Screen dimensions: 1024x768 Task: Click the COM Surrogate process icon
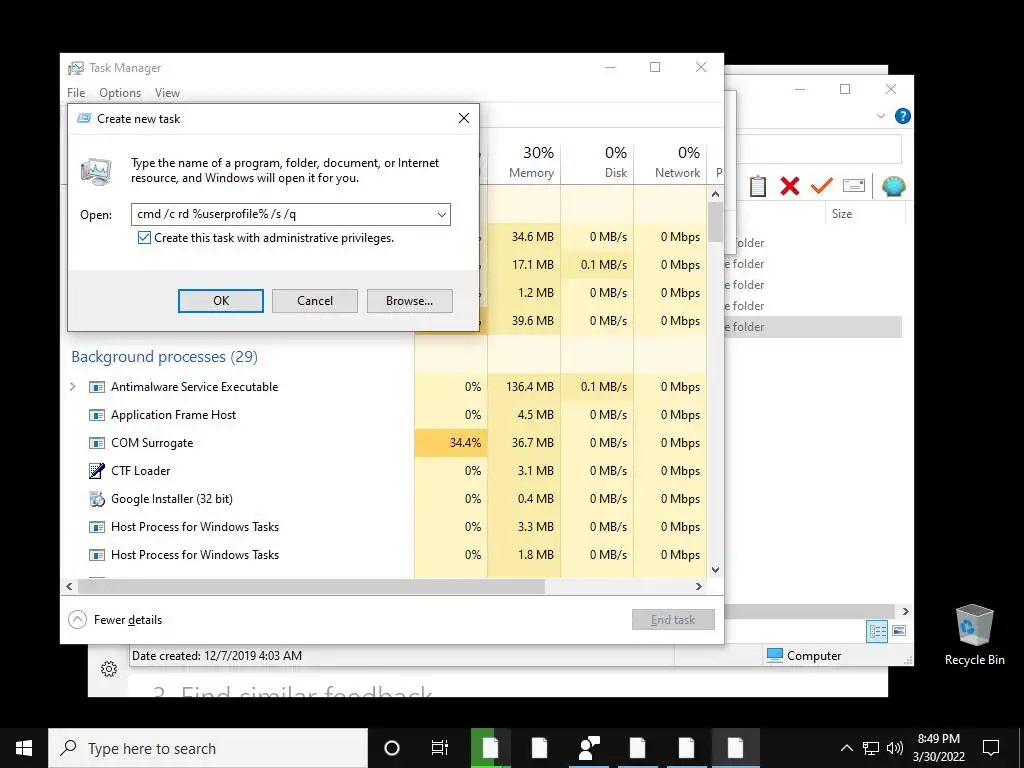[x=97, y=443]
